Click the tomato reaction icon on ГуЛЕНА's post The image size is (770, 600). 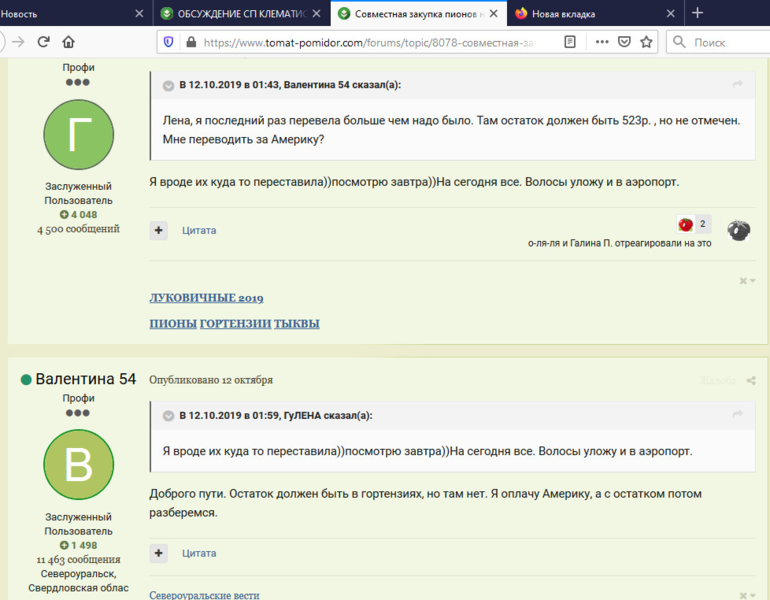[x=686, y=225]
